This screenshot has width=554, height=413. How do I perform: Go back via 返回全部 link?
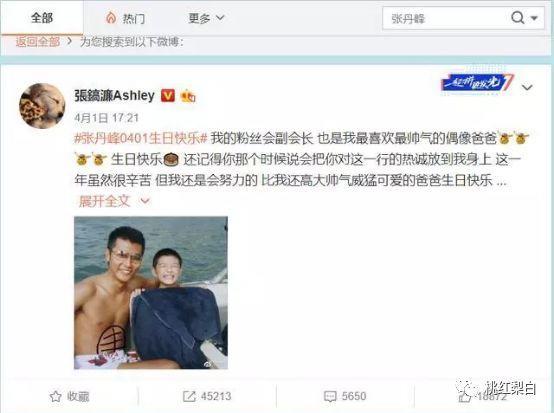37,42
